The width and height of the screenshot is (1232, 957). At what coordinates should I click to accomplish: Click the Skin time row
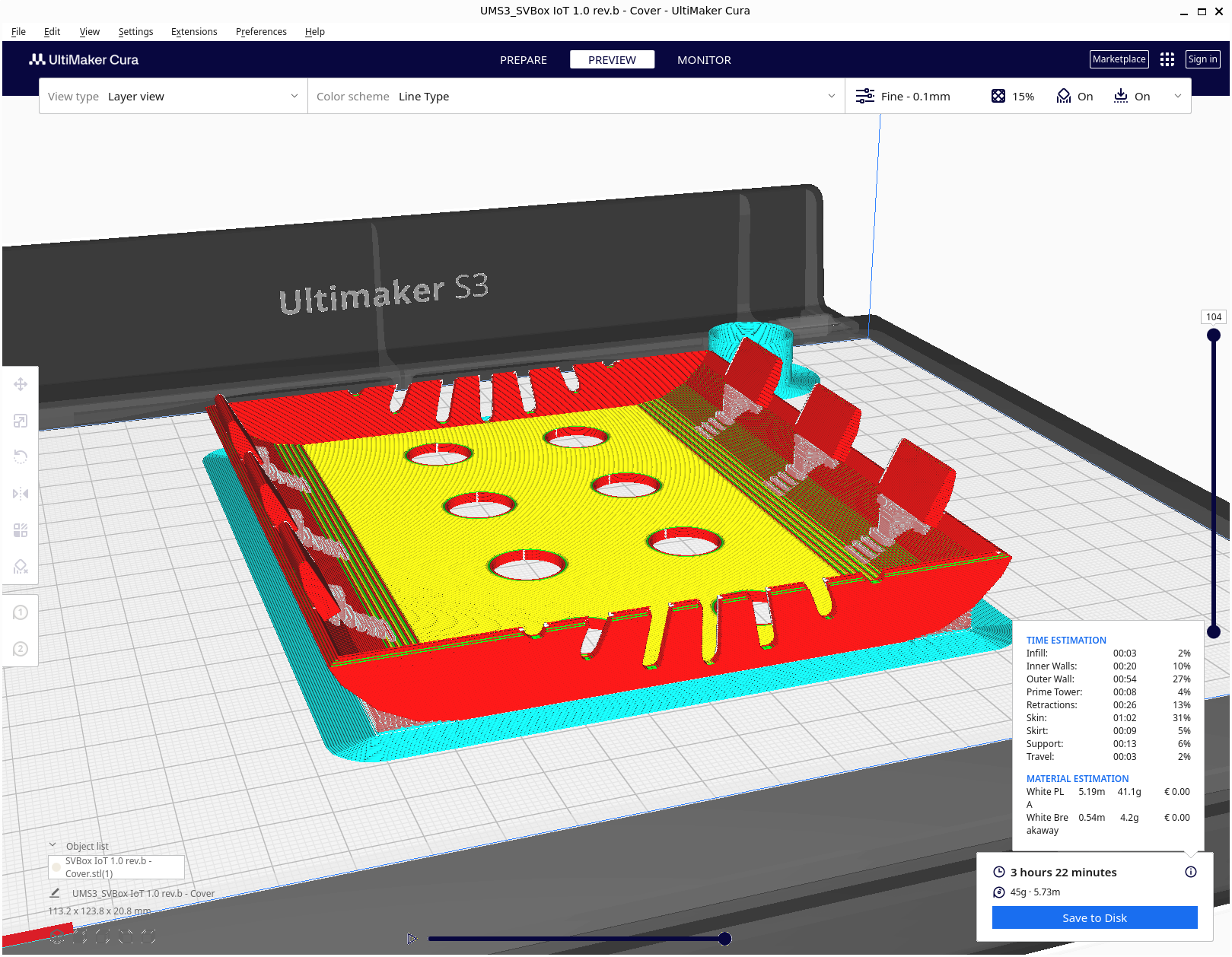pyautogui.click(x=1108, y=718)
